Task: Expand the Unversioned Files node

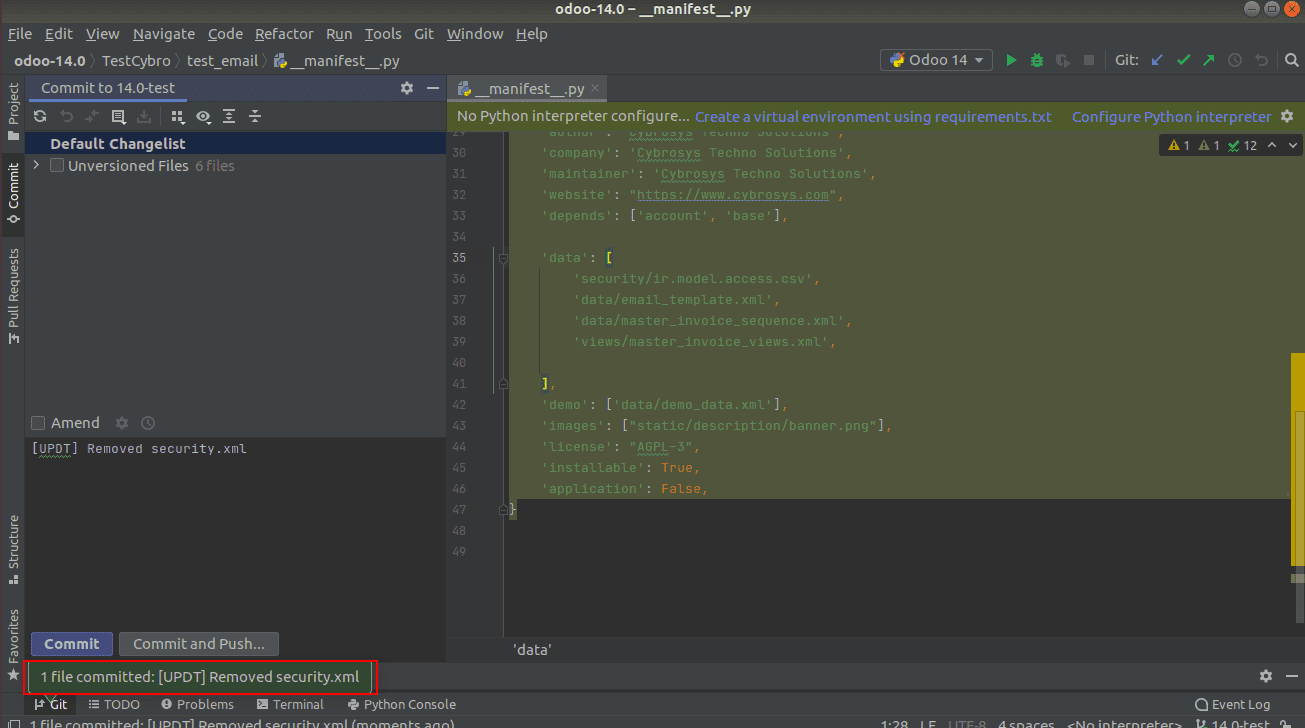Action: coord(37,165)
